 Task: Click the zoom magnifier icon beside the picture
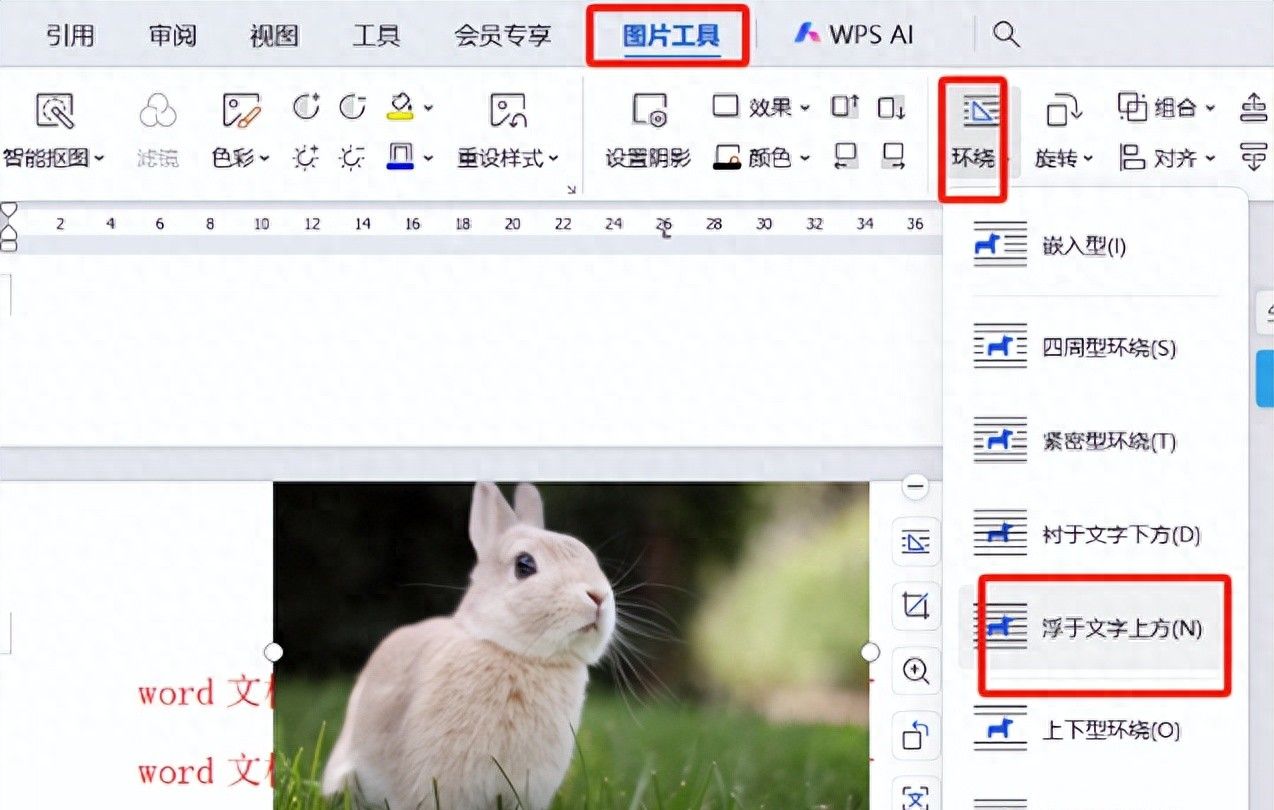tap(915, 670)
